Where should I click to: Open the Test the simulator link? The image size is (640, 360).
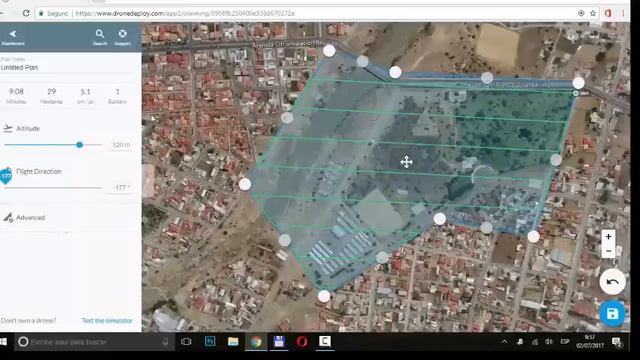107,321
